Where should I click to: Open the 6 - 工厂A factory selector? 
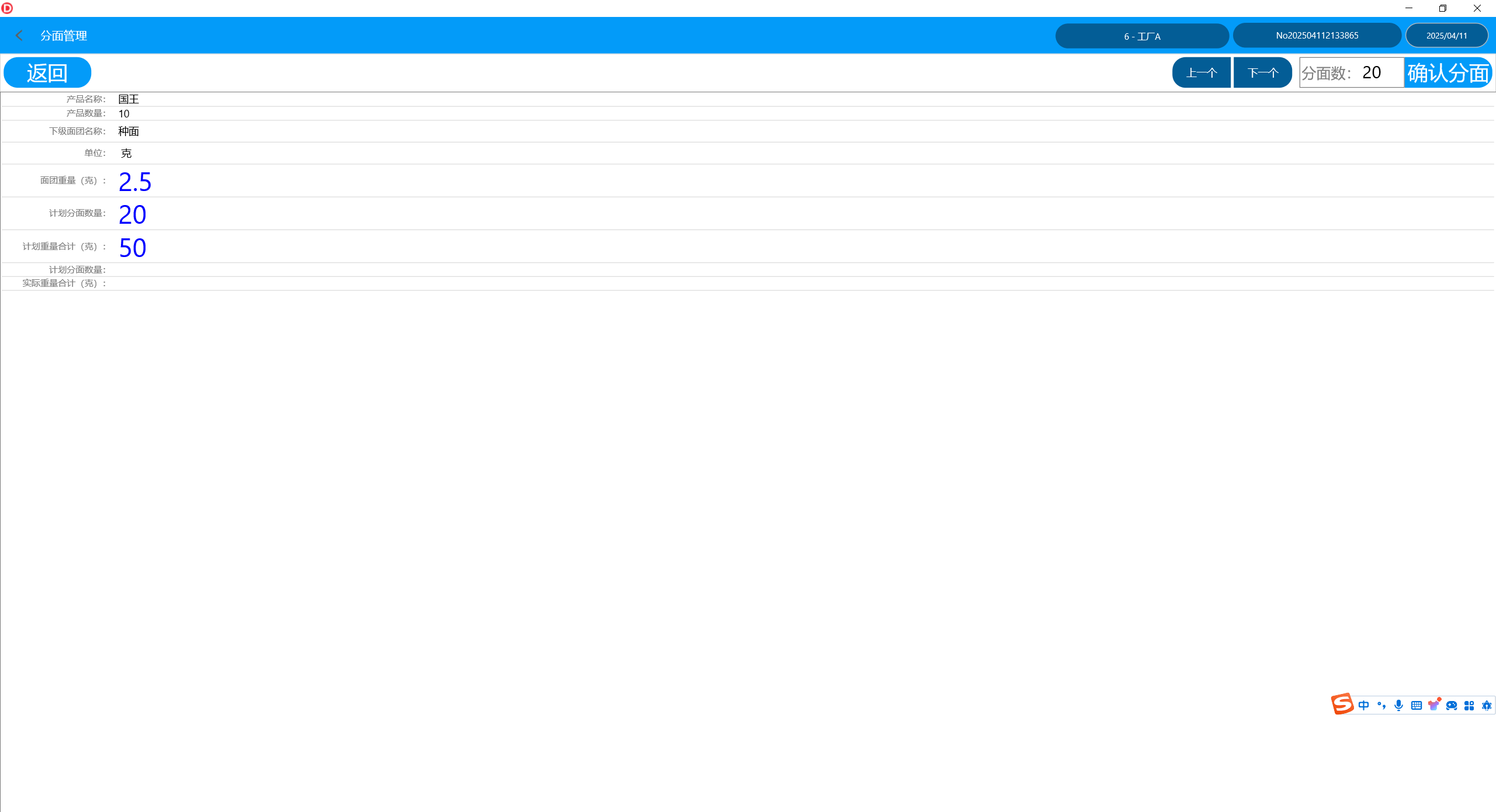point(1142,36)
